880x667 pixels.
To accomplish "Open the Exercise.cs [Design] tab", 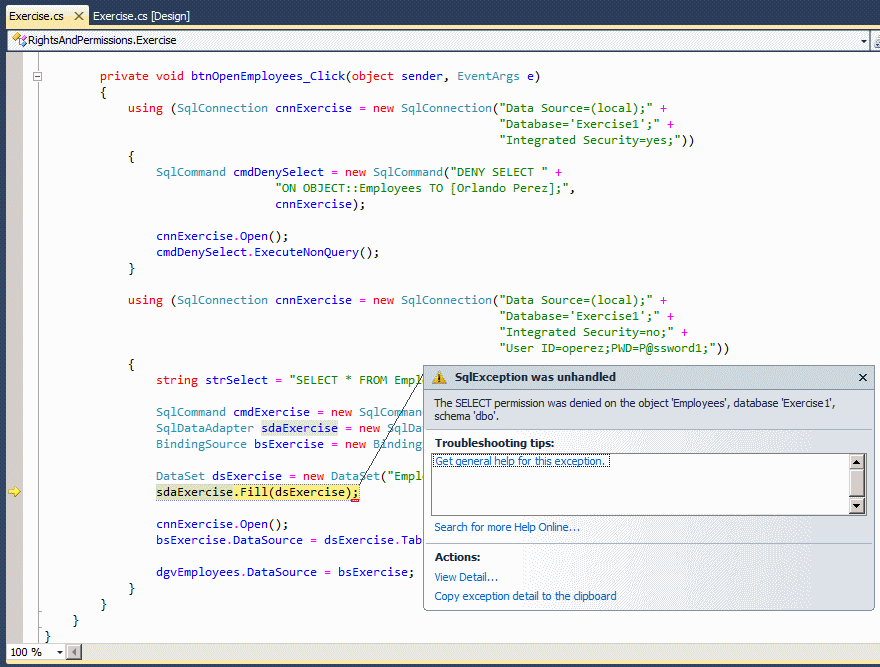I will (x=141, y=16).
